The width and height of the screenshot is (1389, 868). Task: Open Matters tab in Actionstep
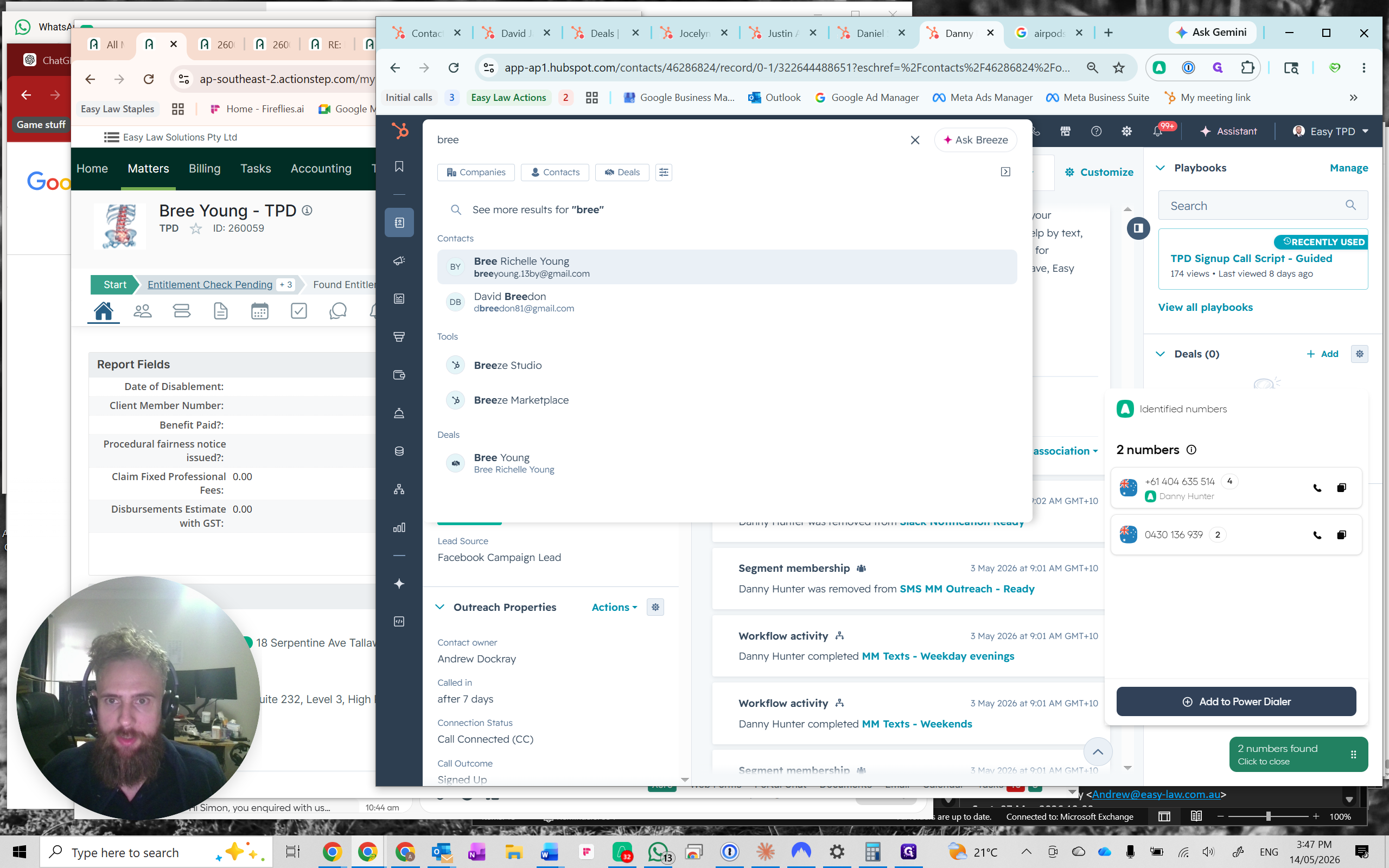[x=148, y=168]
